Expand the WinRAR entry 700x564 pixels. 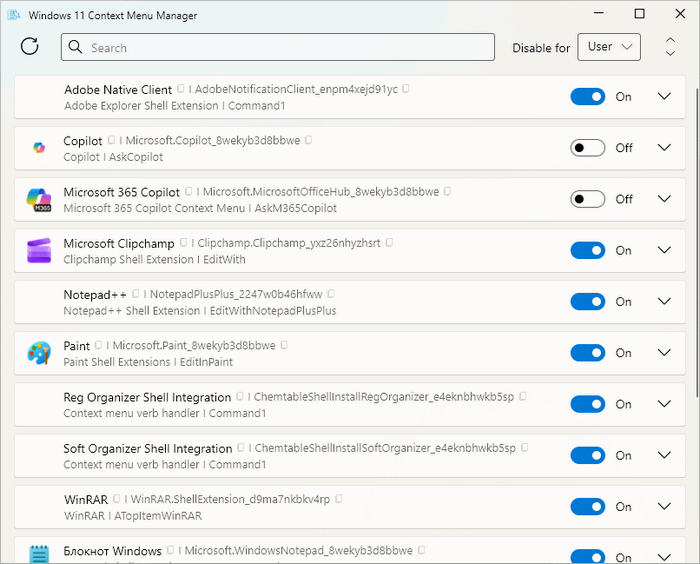coord(664,506)
